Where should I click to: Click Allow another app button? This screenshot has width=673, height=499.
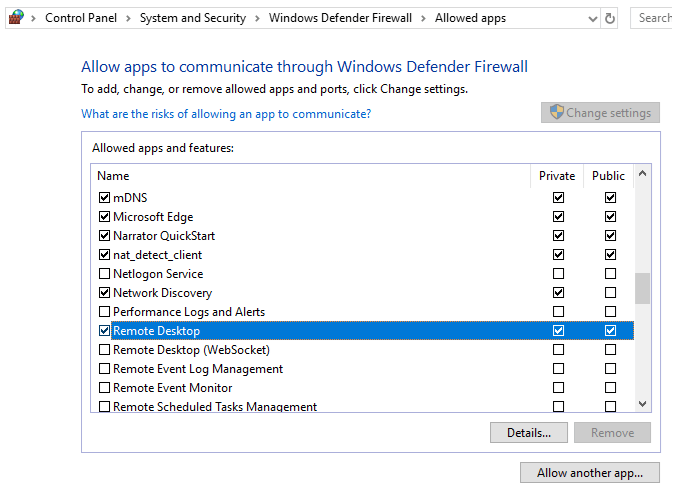tap(590, 472)
